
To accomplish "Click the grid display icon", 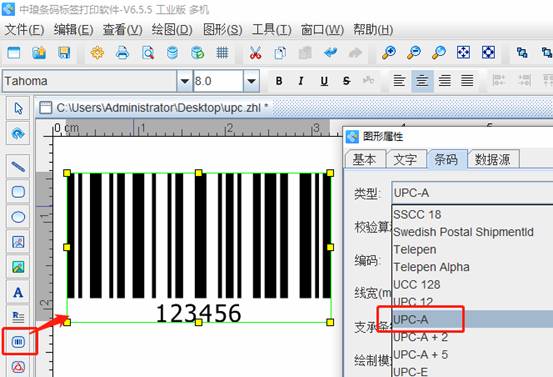I will click(x=222, y=53).
